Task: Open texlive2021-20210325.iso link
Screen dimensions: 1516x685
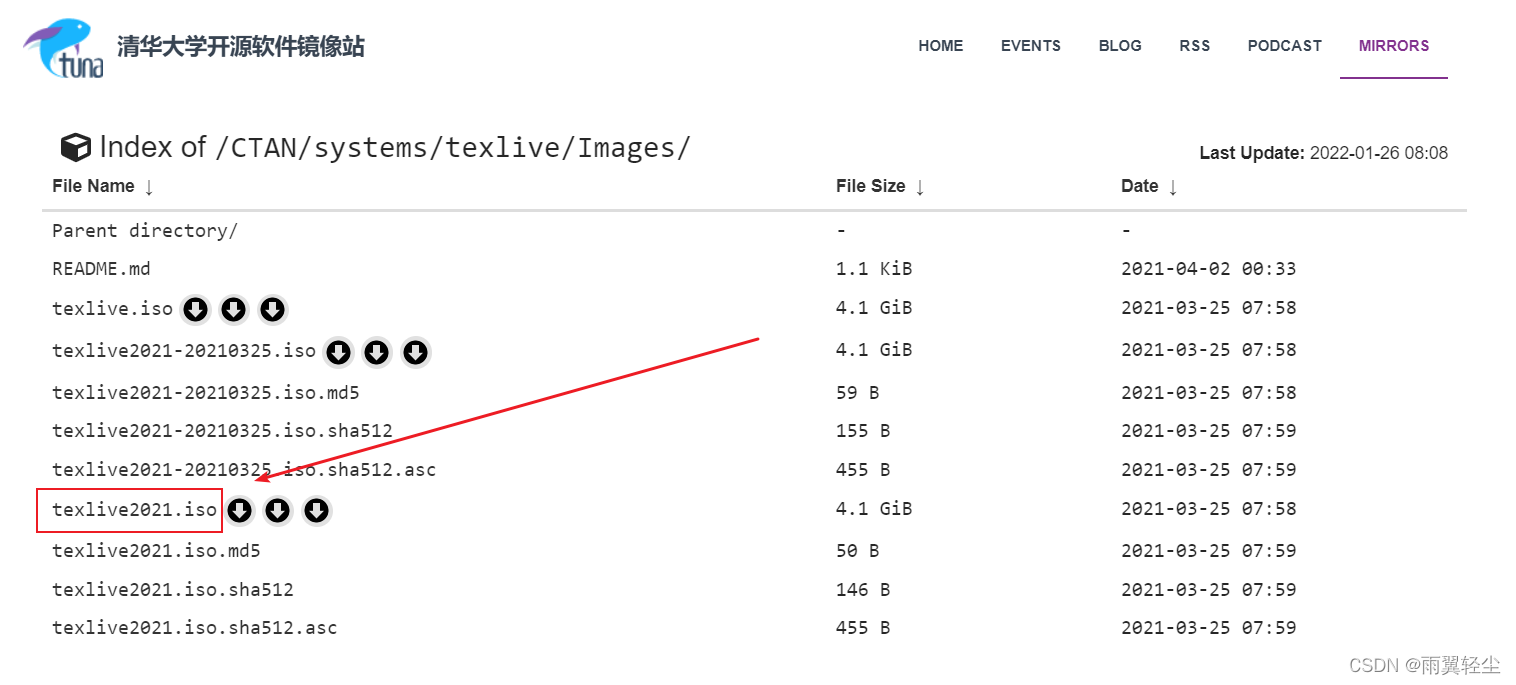Action: (184, 351)
